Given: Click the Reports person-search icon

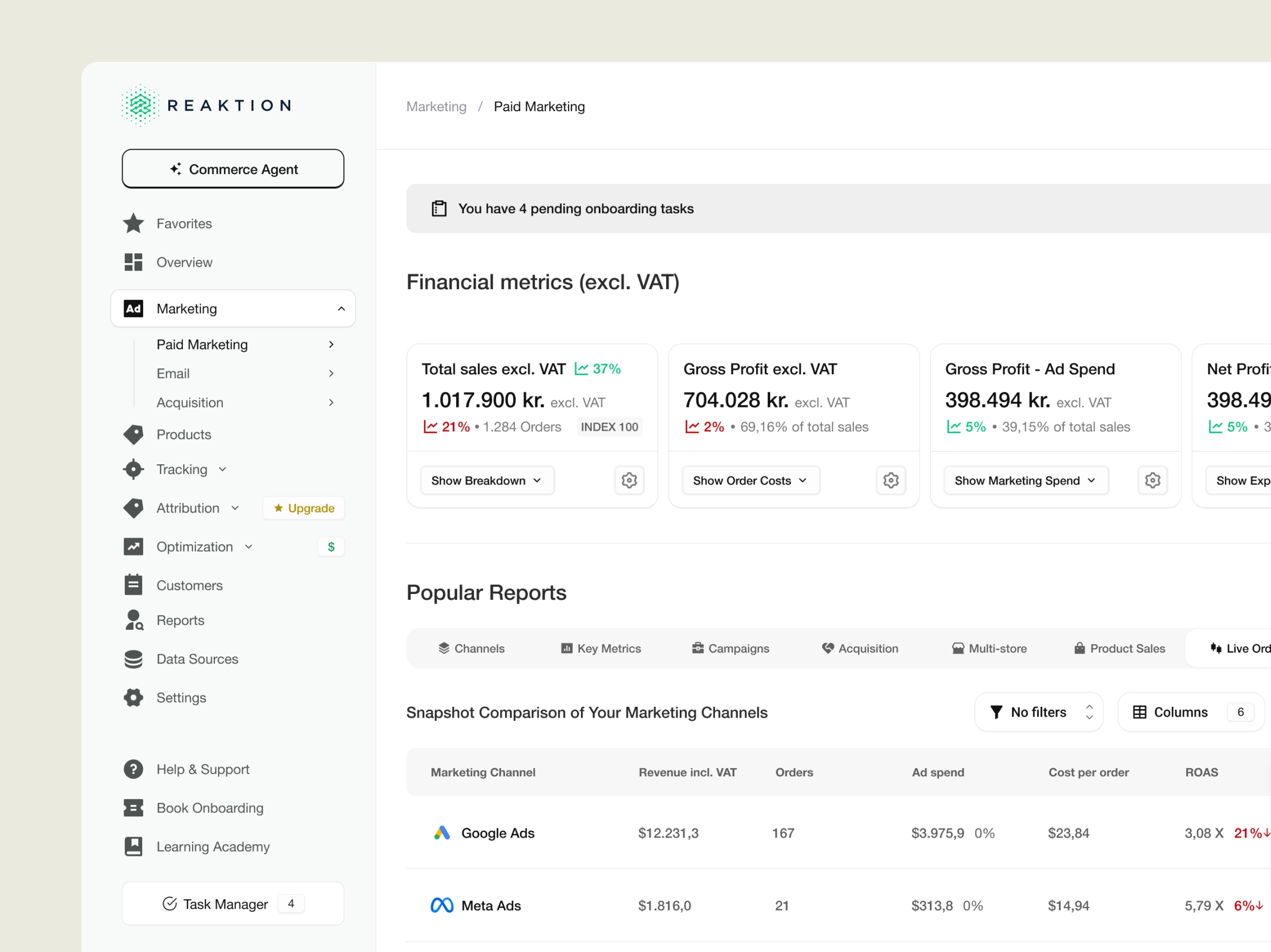Looking at the screenshot, I should (134, 620).
